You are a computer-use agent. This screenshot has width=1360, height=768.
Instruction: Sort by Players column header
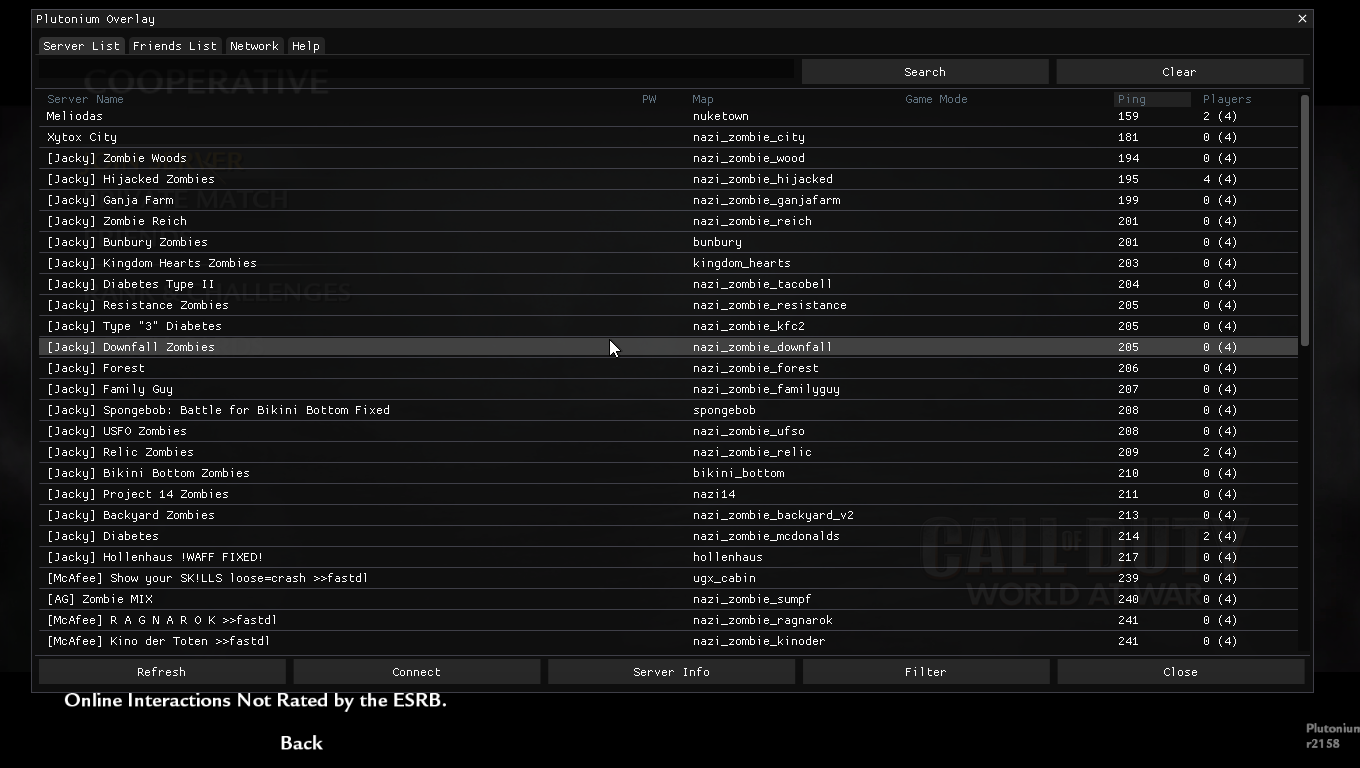pos(1227,99)
